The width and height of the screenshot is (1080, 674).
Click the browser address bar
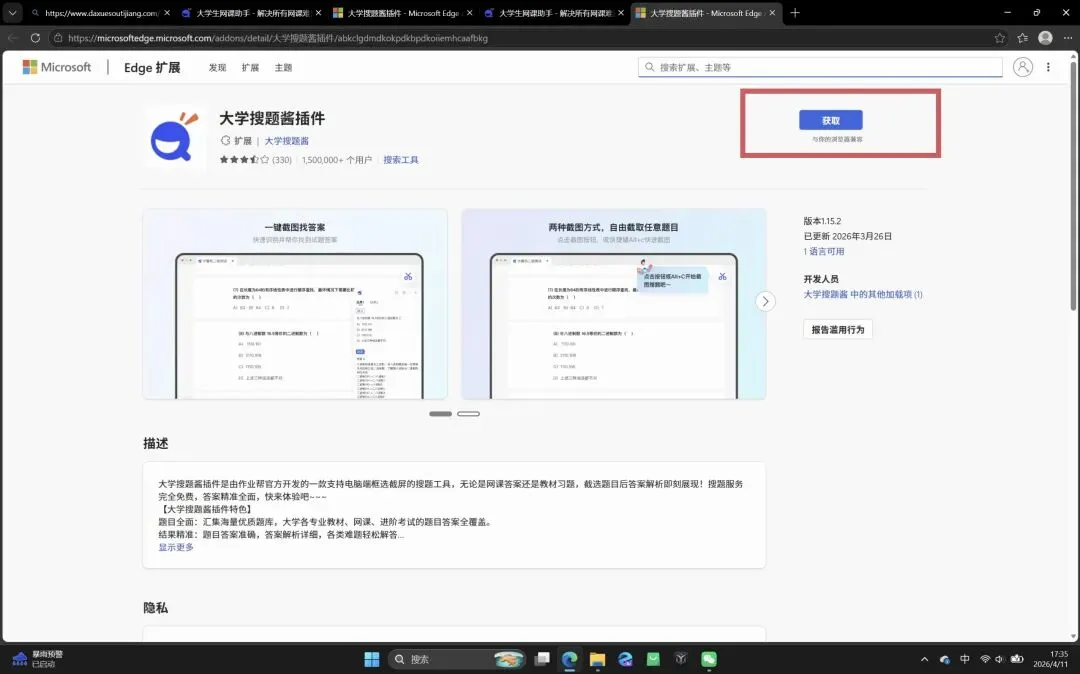[520, 38]
